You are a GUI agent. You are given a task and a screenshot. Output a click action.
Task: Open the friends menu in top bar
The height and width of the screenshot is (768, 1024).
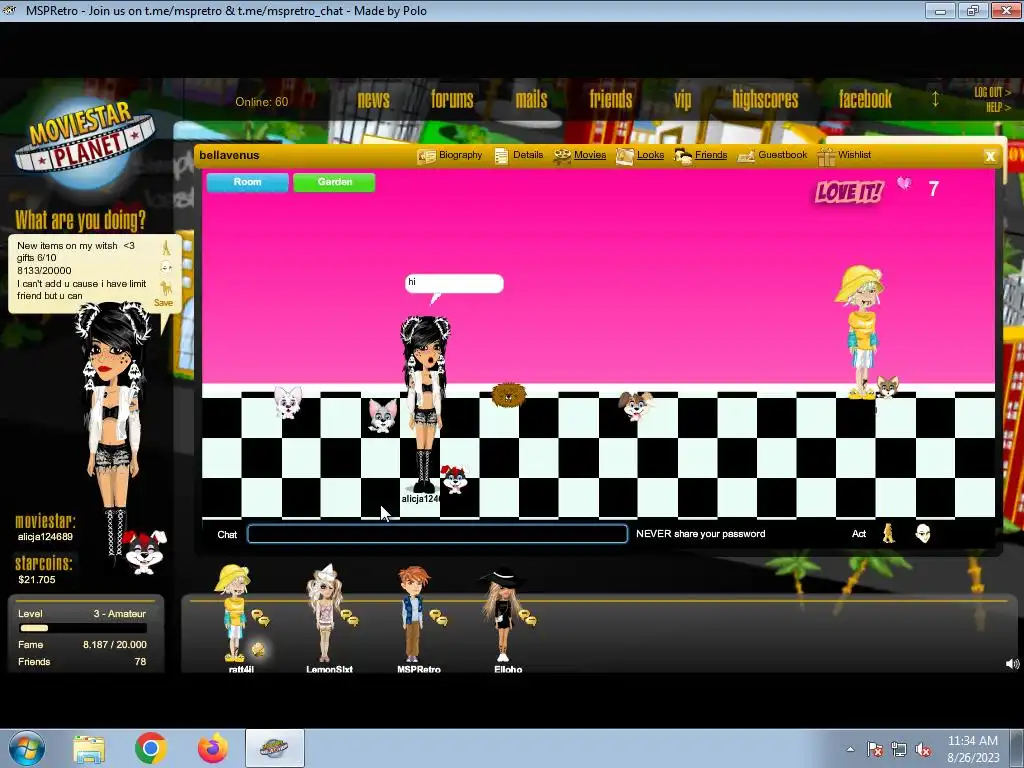(611, 99)
